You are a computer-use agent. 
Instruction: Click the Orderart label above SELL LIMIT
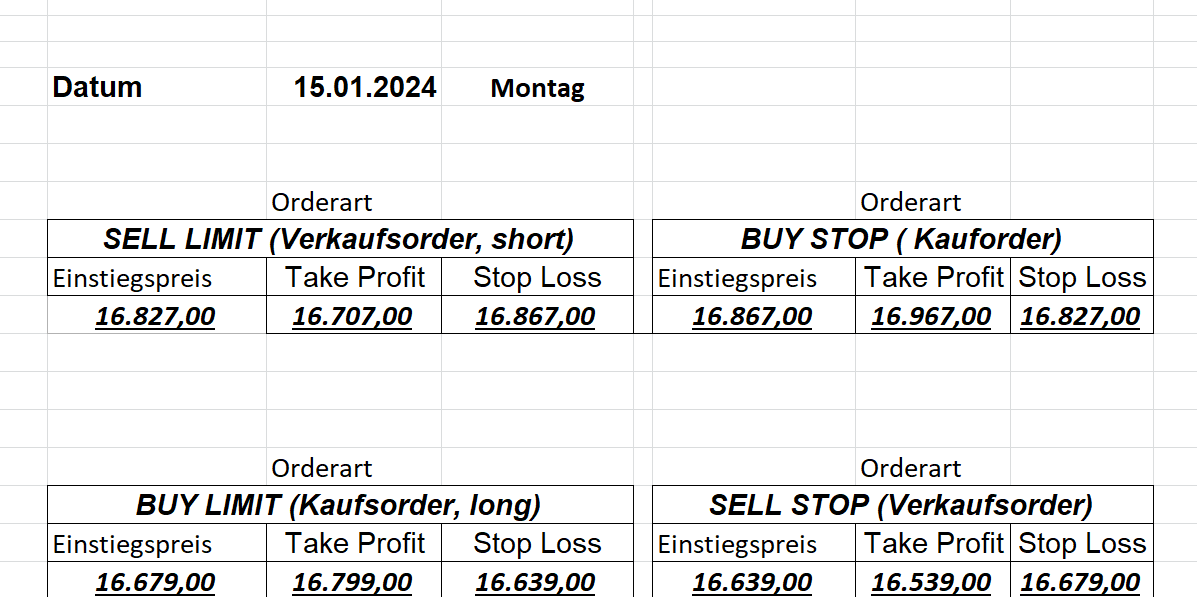click(x=322, y=203)
